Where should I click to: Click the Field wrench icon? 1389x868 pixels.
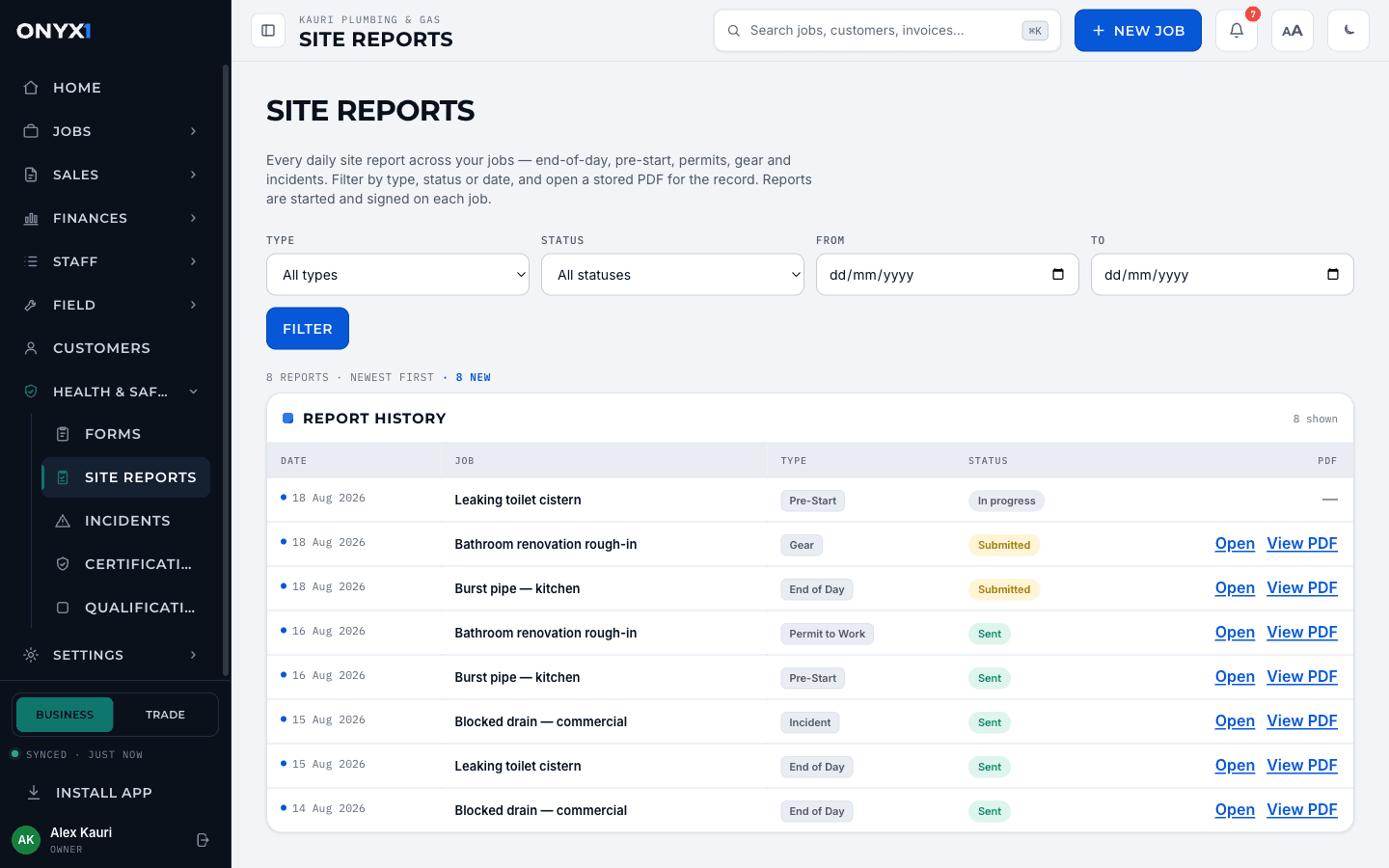31,305
